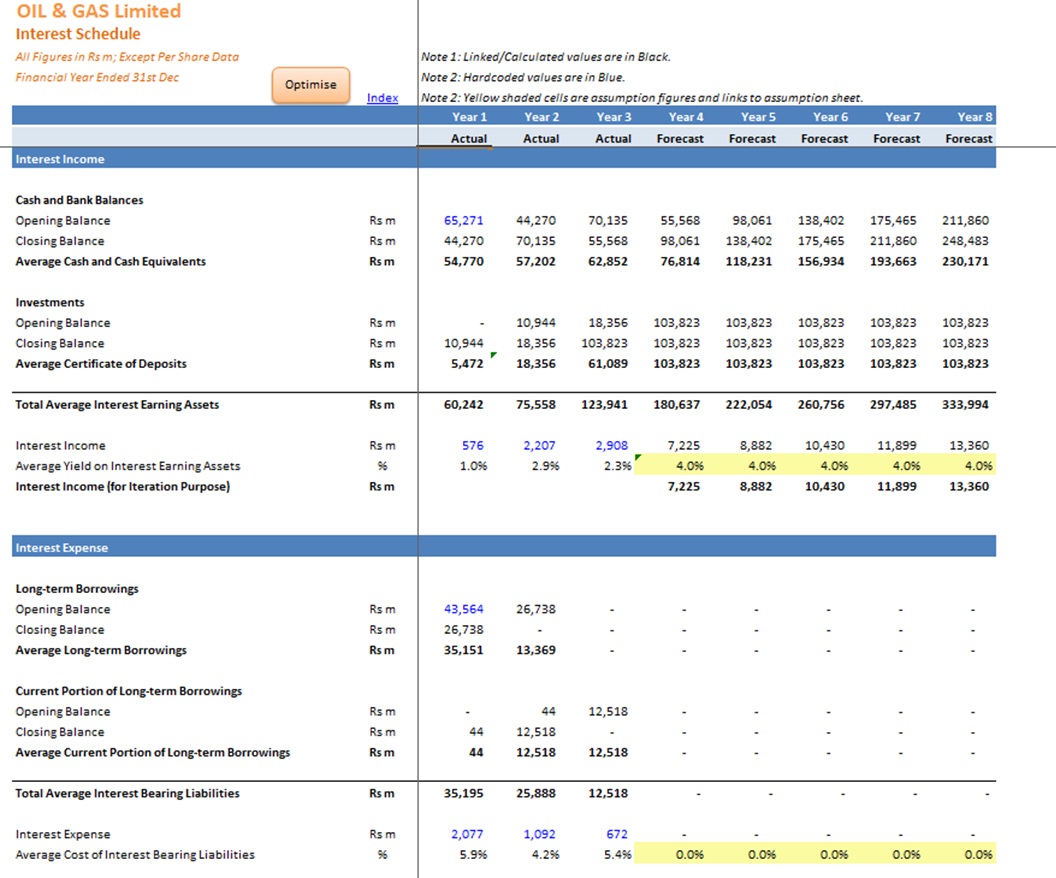Image resolution: width=1056 pixels, height=878 pixels.
Task: Click the Long-term Borrowings subsection label
Action: click(x=77, y=588)
